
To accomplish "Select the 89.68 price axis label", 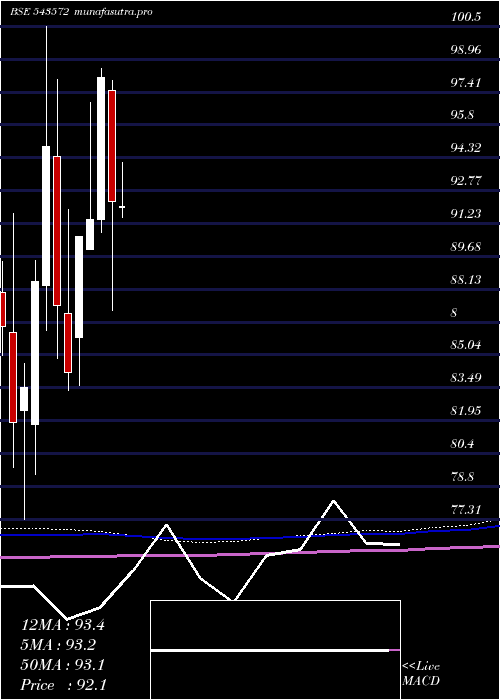I will [x=466, y=246].
